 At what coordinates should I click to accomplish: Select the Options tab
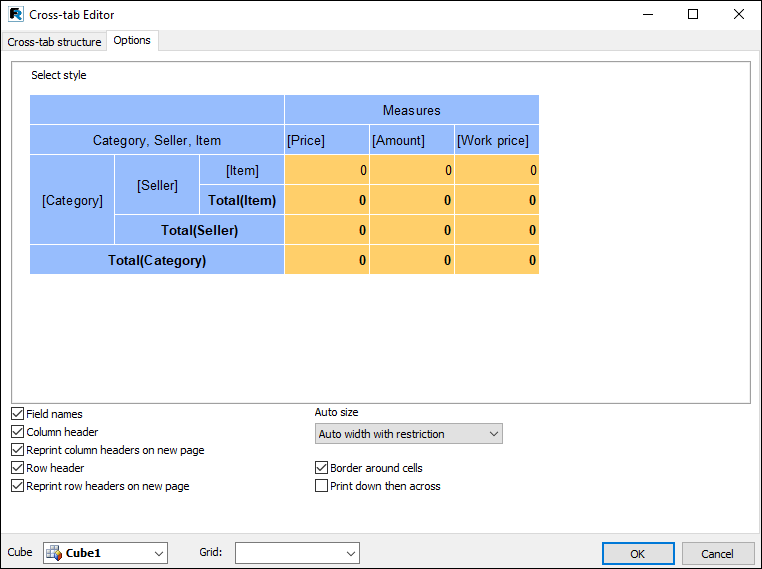coord(132,41)
